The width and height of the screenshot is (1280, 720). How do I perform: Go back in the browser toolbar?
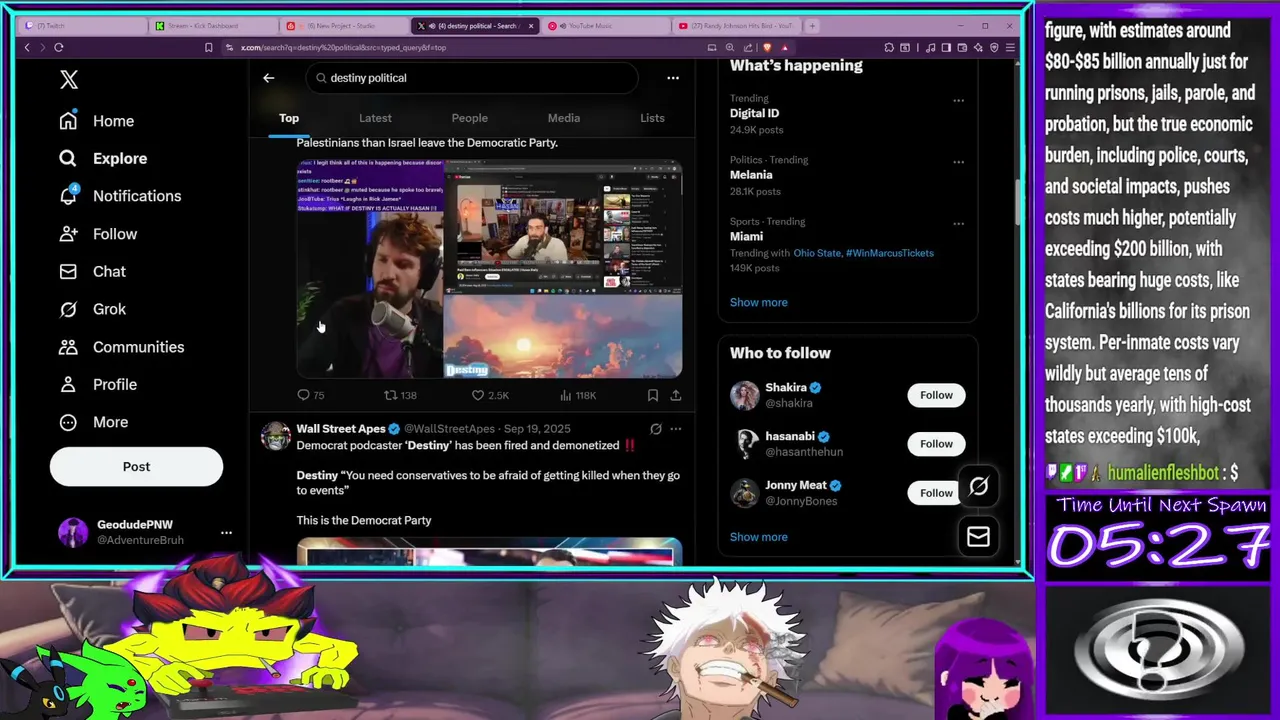coord(27,47)
